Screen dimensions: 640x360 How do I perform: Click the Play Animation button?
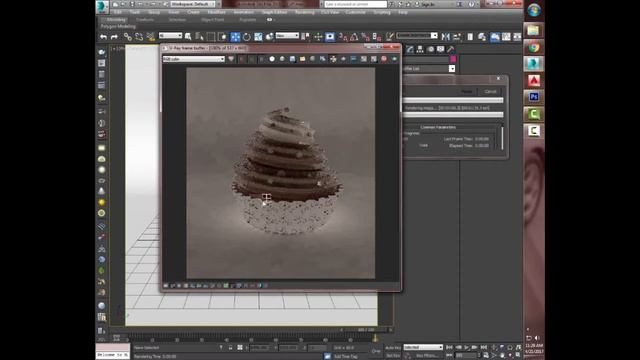[466, 347]
